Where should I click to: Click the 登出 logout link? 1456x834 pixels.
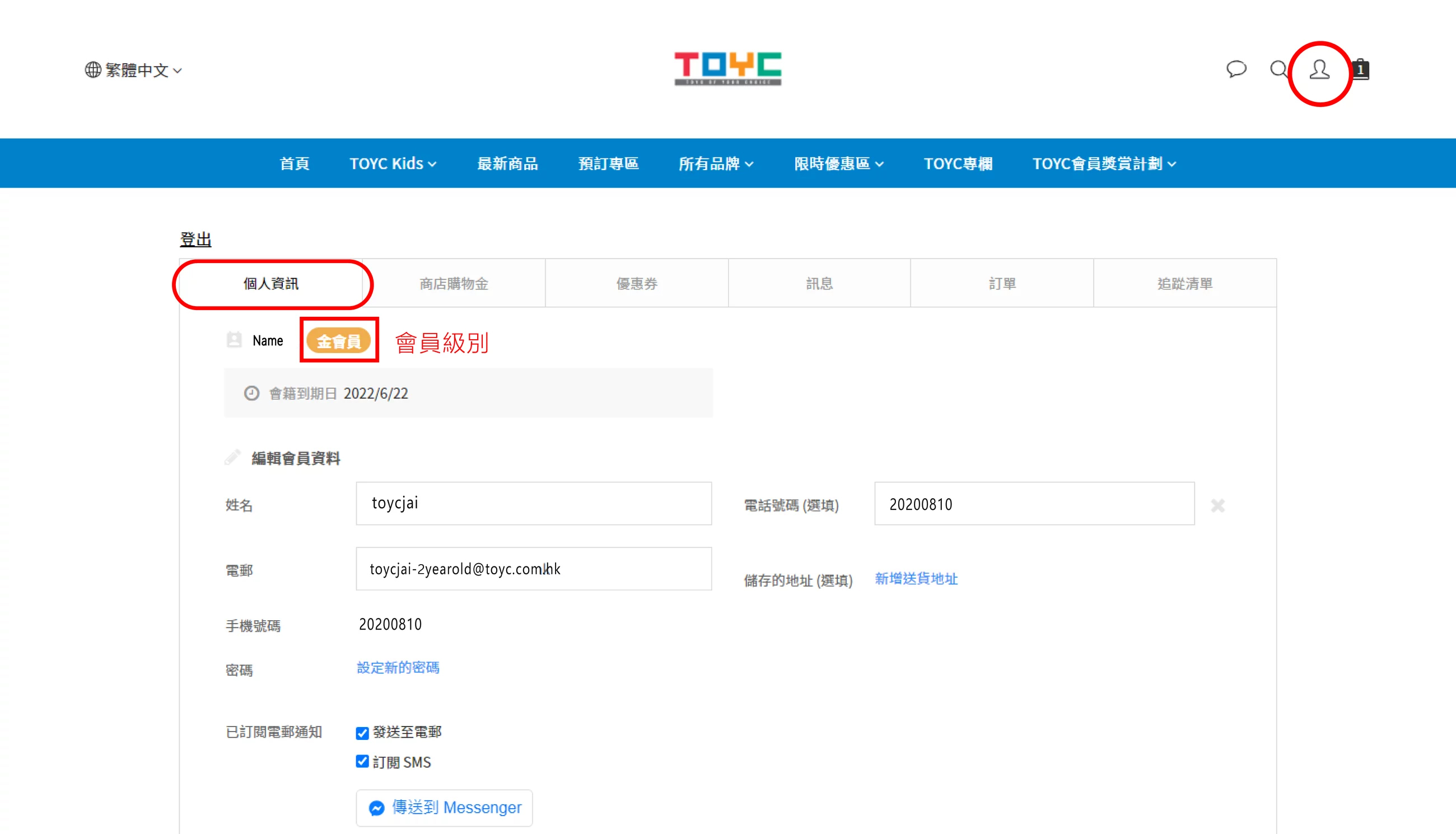coord(195,240)
